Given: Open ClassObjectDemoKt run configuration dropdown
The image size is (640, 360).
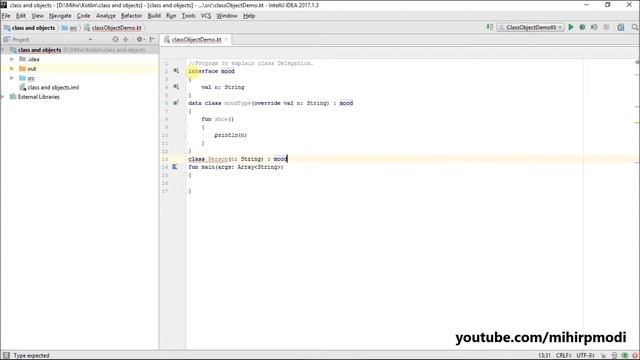Looking at the screenshot, I should 531,27.
